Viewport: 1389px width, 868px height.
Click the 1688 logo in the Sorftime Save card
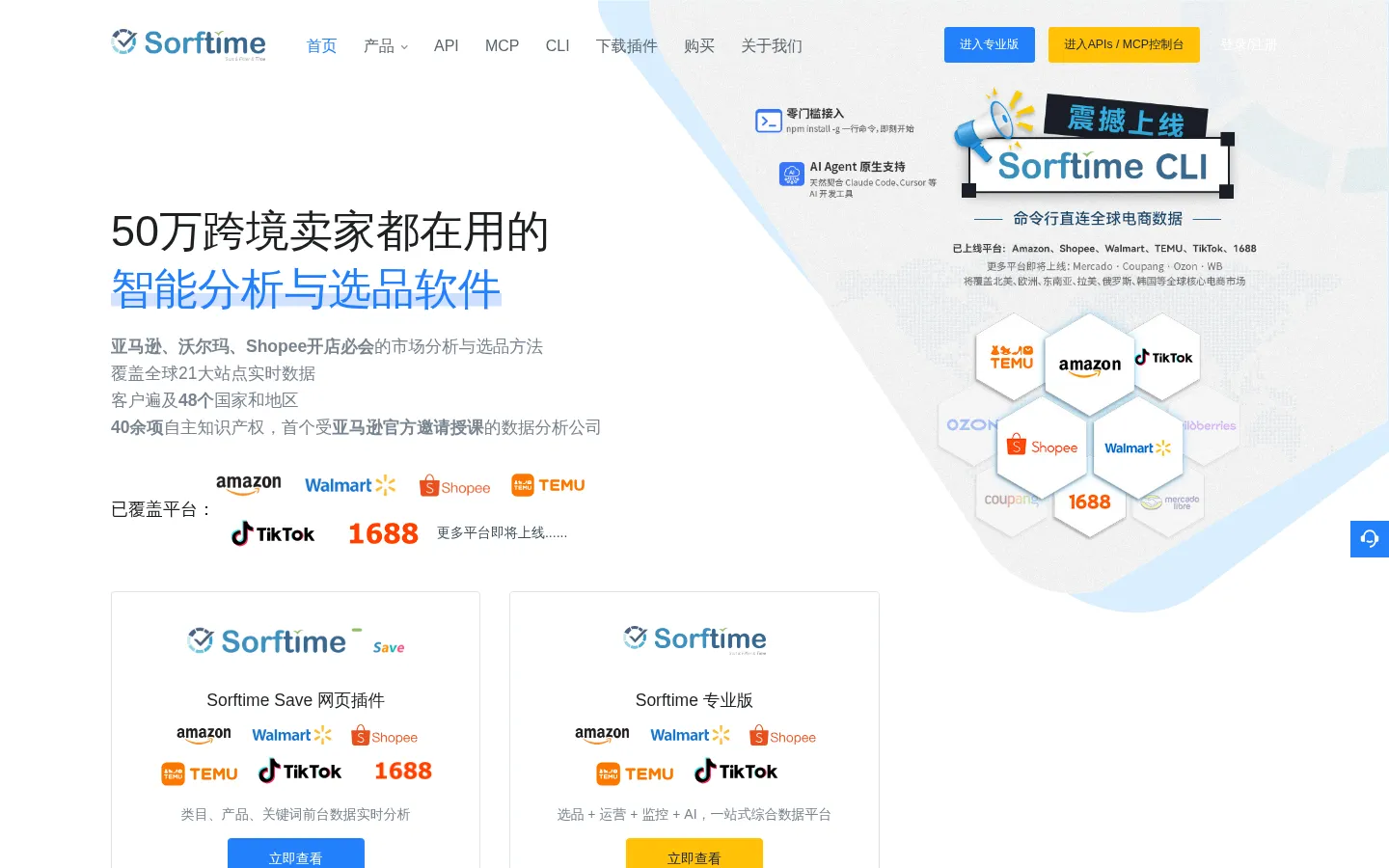coord(403,771)
